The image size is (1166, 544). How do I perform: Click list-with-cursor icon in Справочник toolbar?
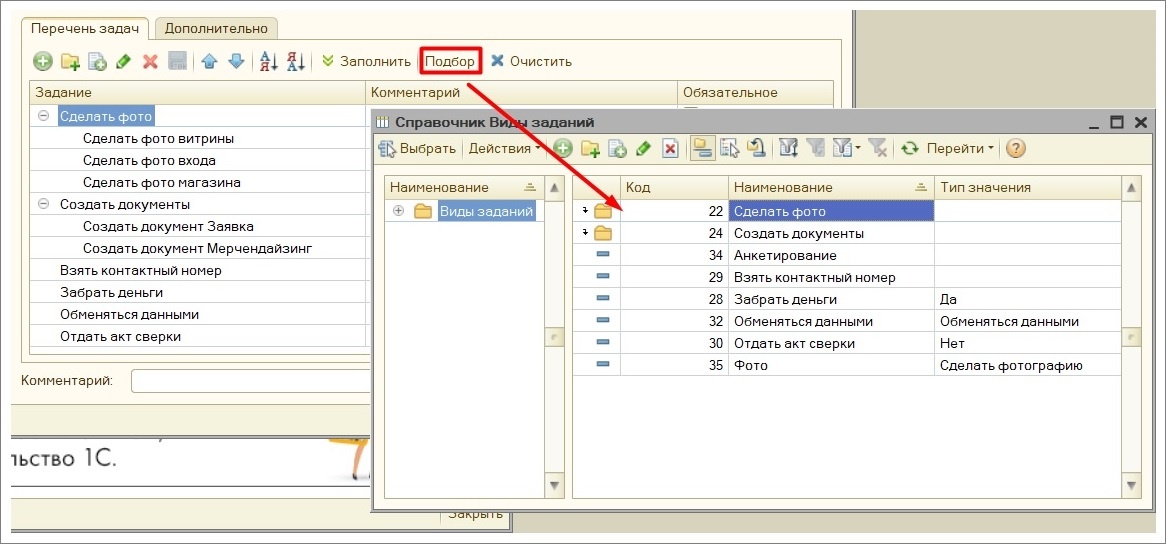point(729,149)
